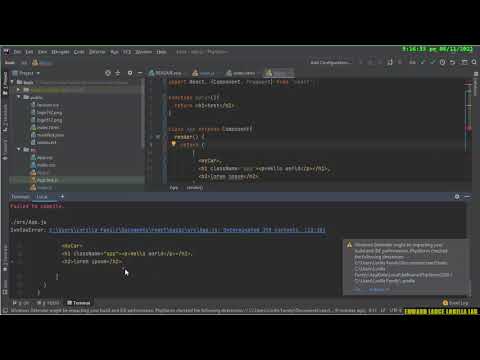The width and height of the screenshot is (480, 360).
Task: Select logo192.png in project tree
Action: coord(47,112)
